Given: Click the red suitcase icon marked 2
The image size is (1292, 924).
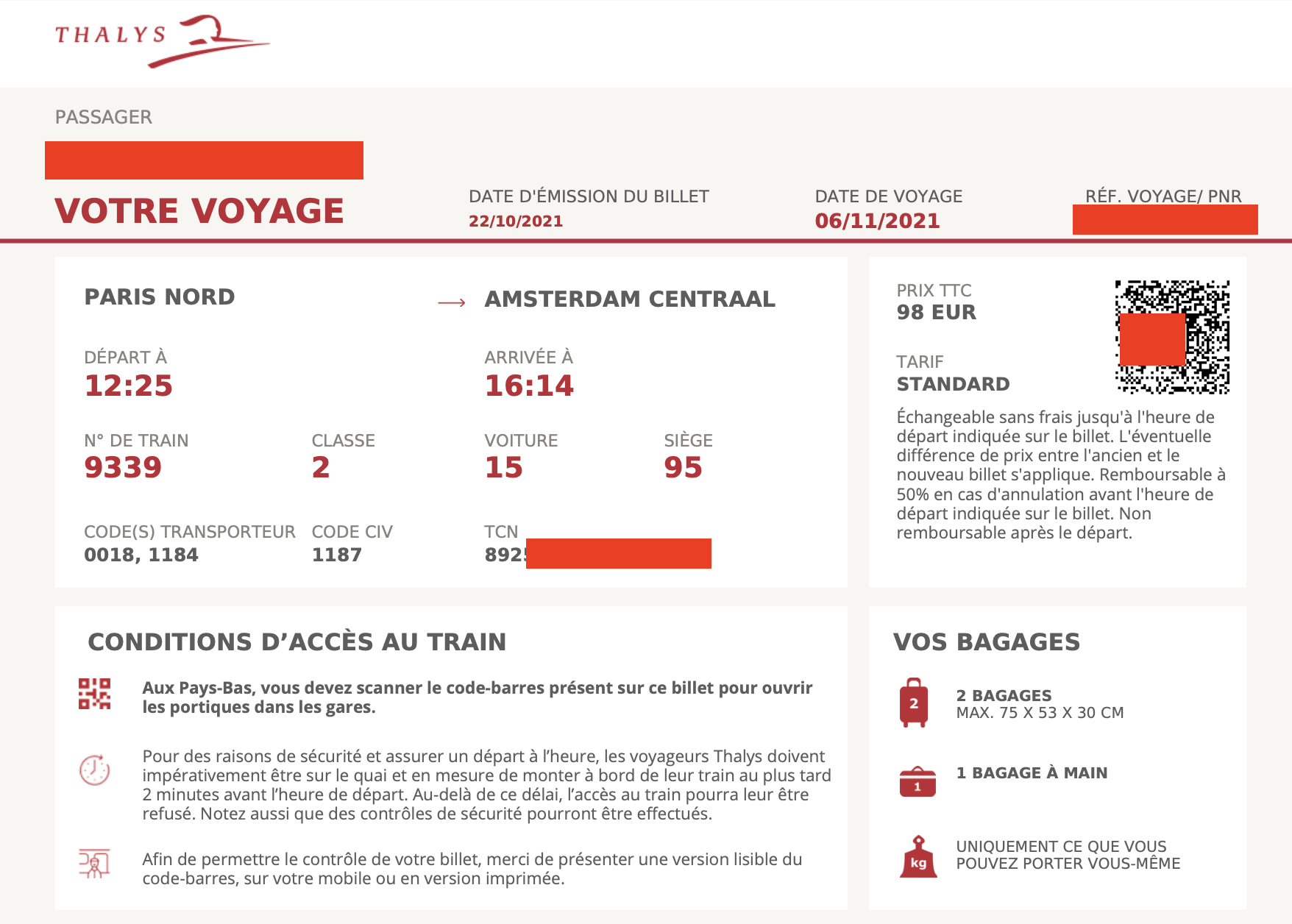Looking at the screenshot, I should pyautogui.click(x=914, y=703).
